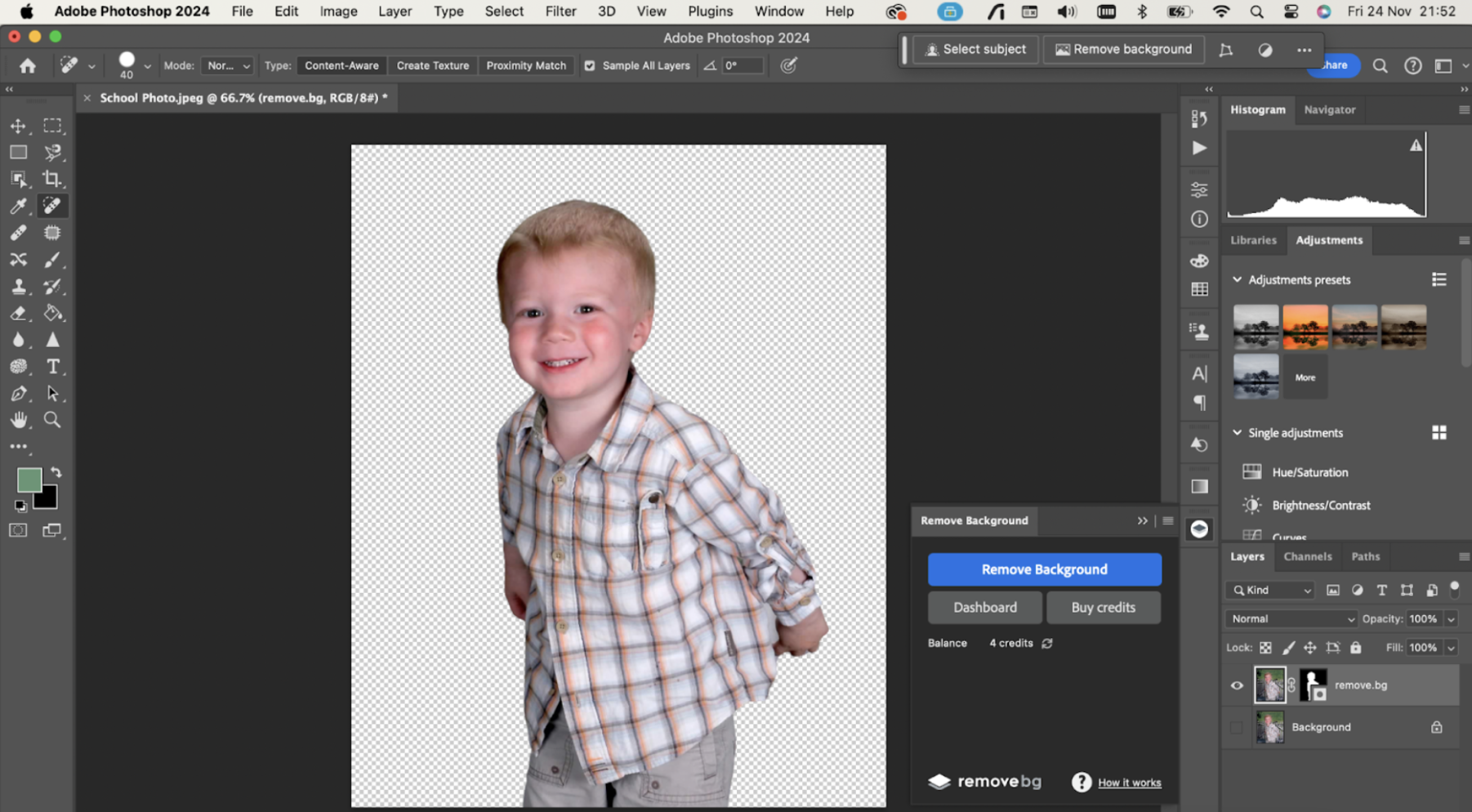Refresh the credits balance
This screenshot has width=1472, height=812.
[1047, 644]
